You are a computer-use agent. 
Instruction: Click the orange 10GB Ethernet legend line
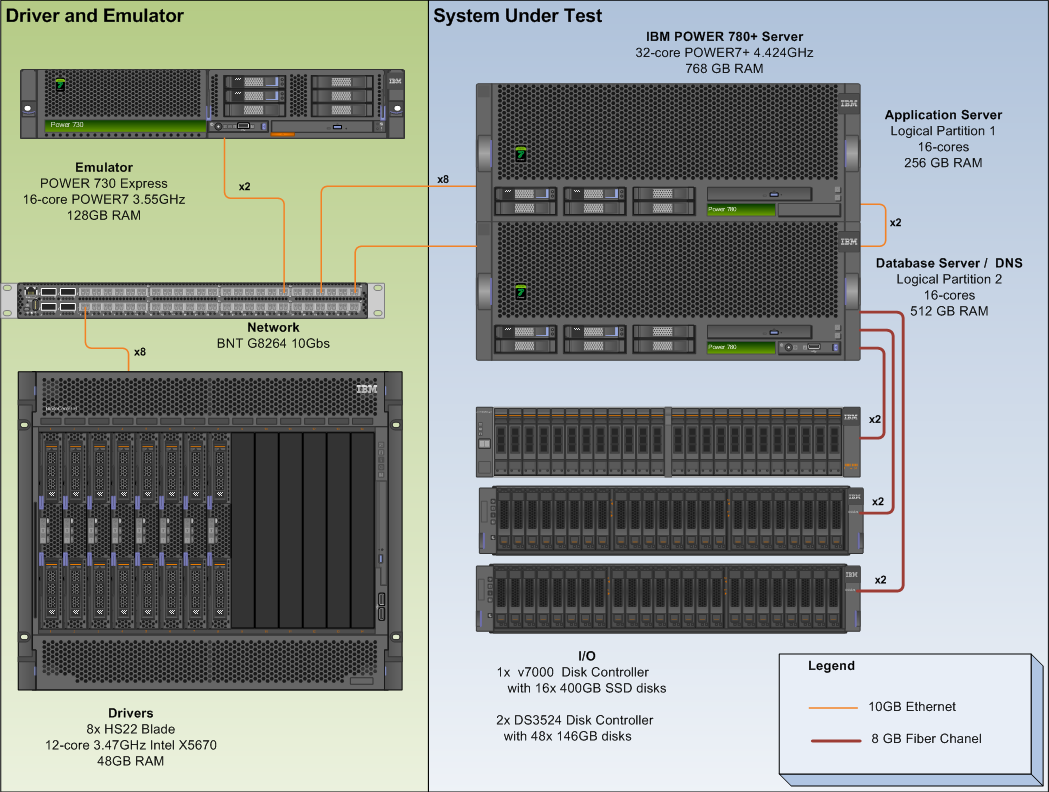[832, 707]
